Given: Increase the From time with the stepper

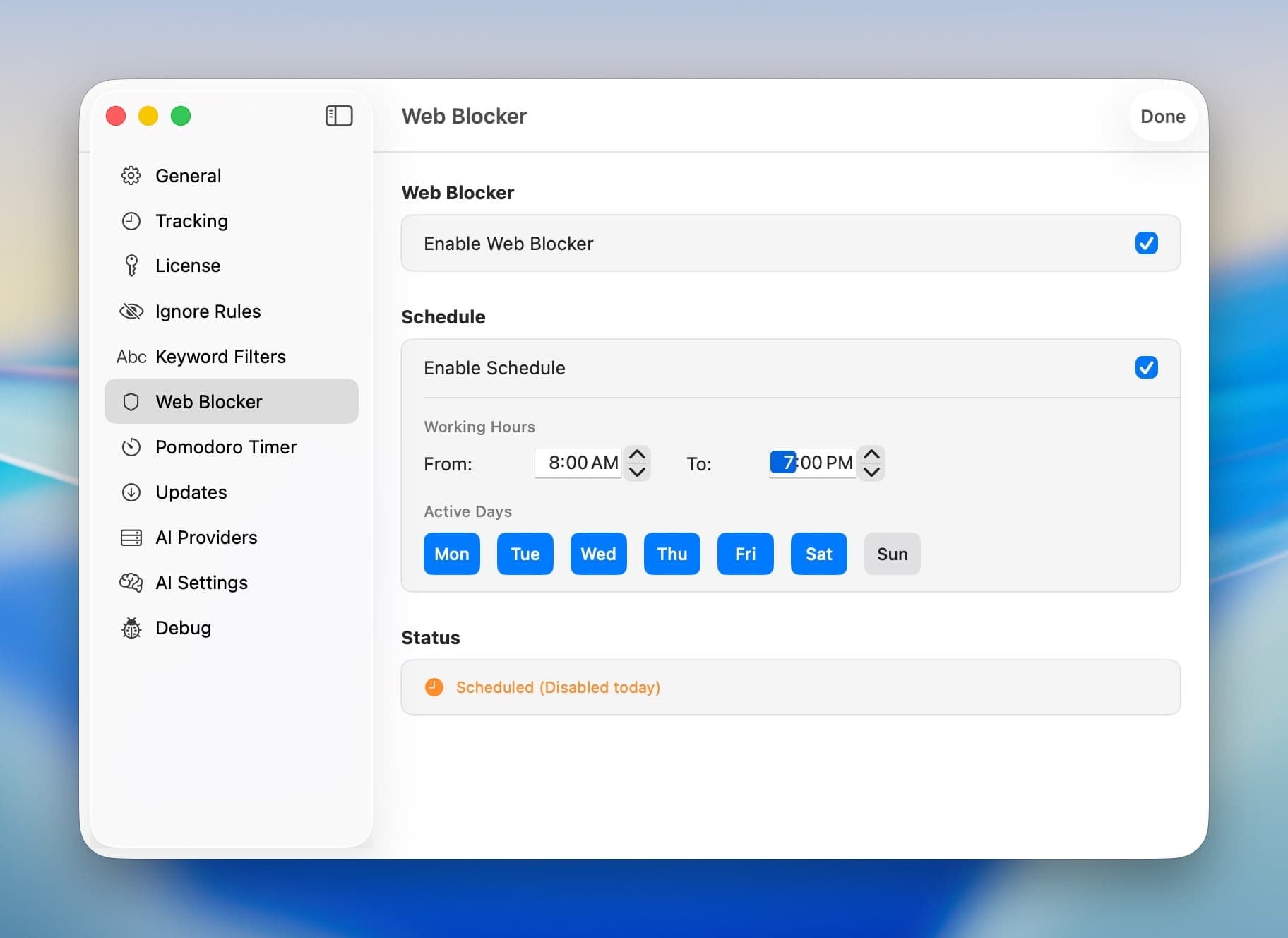Looking at the screenshot, I should point(636,454).
